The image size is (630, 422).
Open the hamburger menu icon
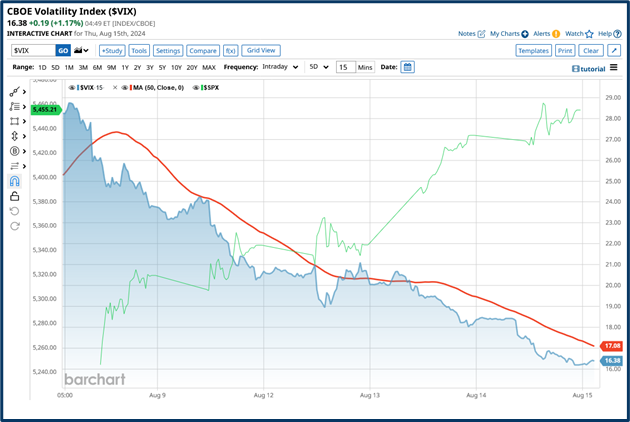[x=614, y=68]
